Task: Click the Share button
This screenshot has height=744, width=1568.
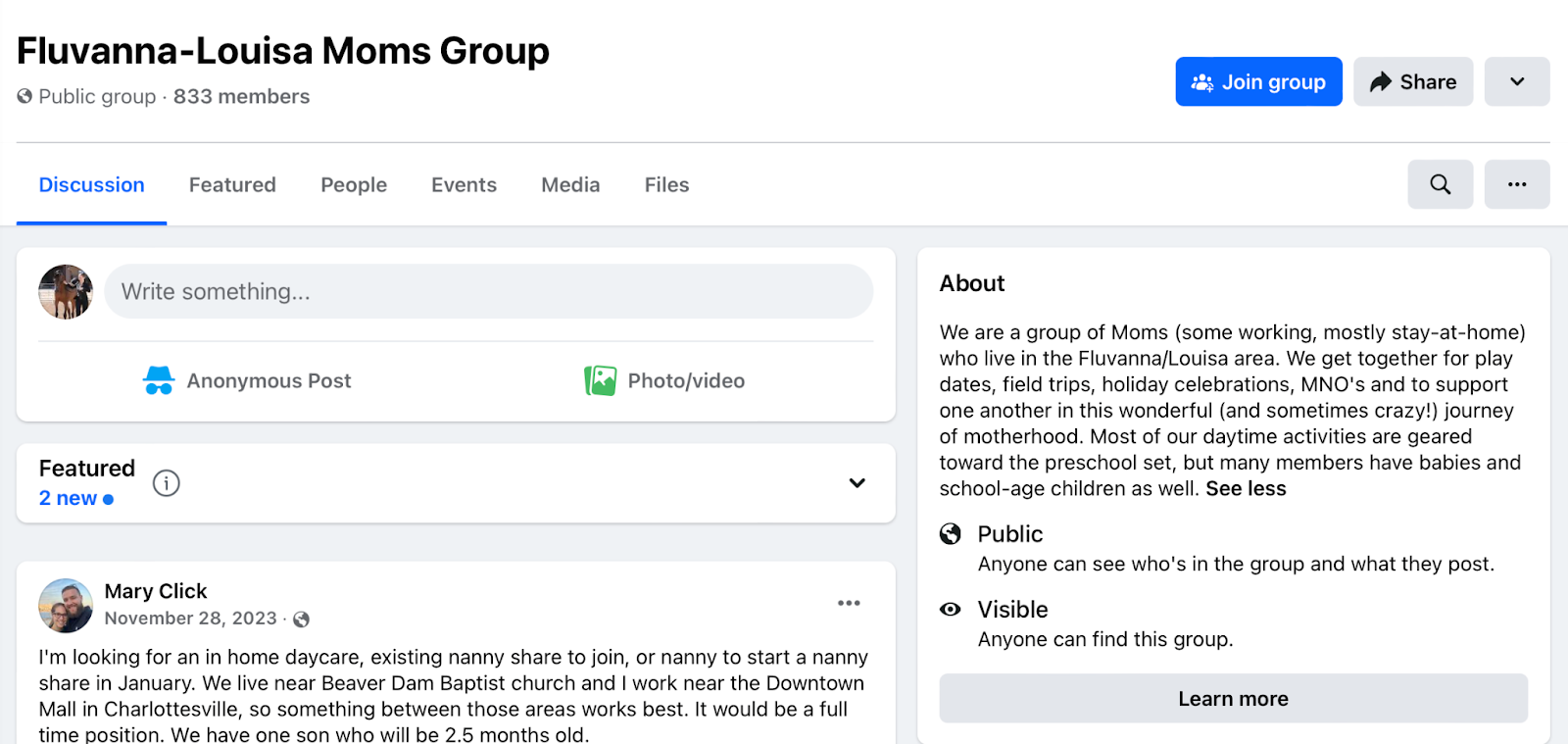Action: coord(1412,81)
